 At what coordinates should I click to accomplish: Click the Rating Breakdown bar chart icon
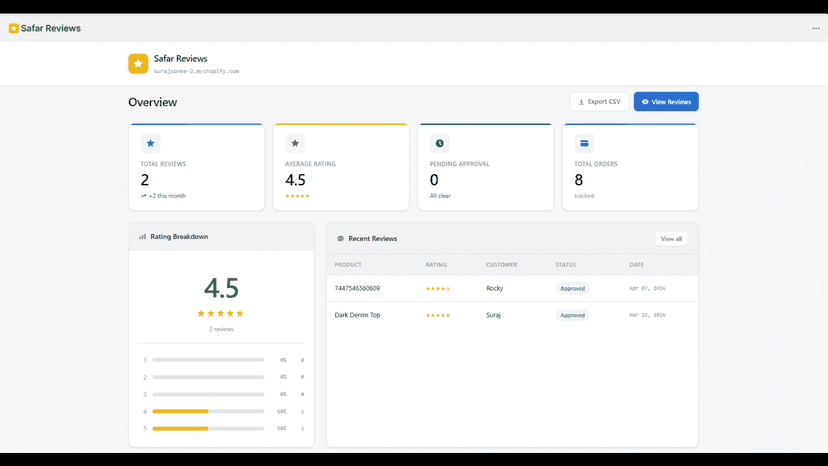click(143, 237)
